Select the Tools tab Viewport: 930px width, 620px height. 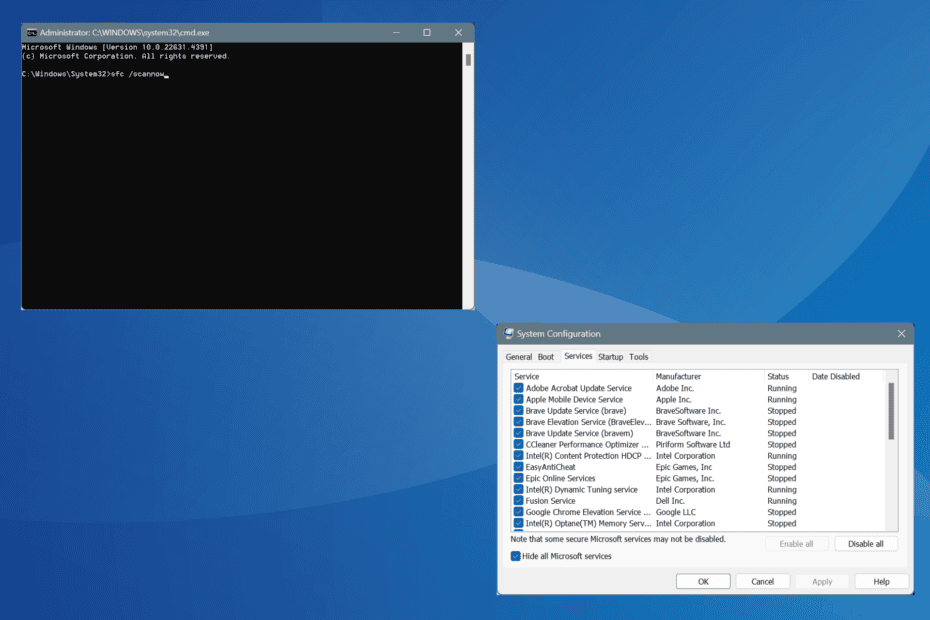(x=639, y=356)
